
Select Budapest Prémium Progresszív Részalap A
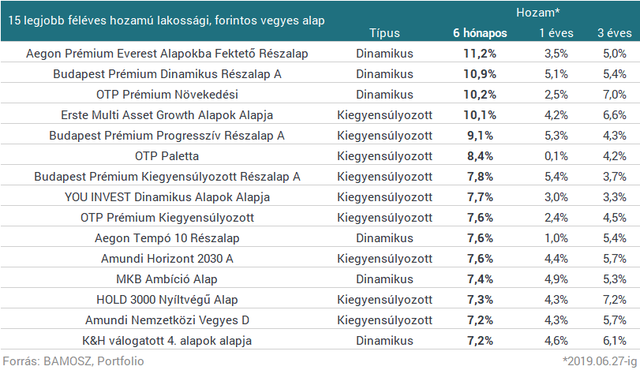pos(167,135)
